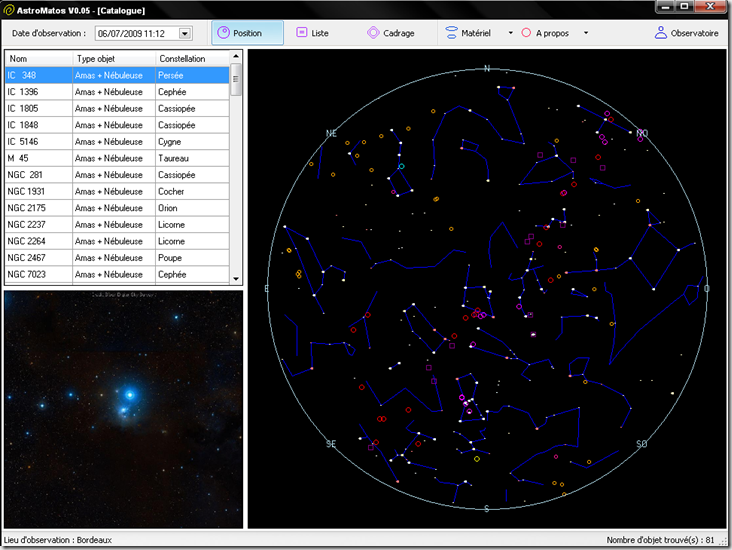Click the Cocher constellation cell

192,191
